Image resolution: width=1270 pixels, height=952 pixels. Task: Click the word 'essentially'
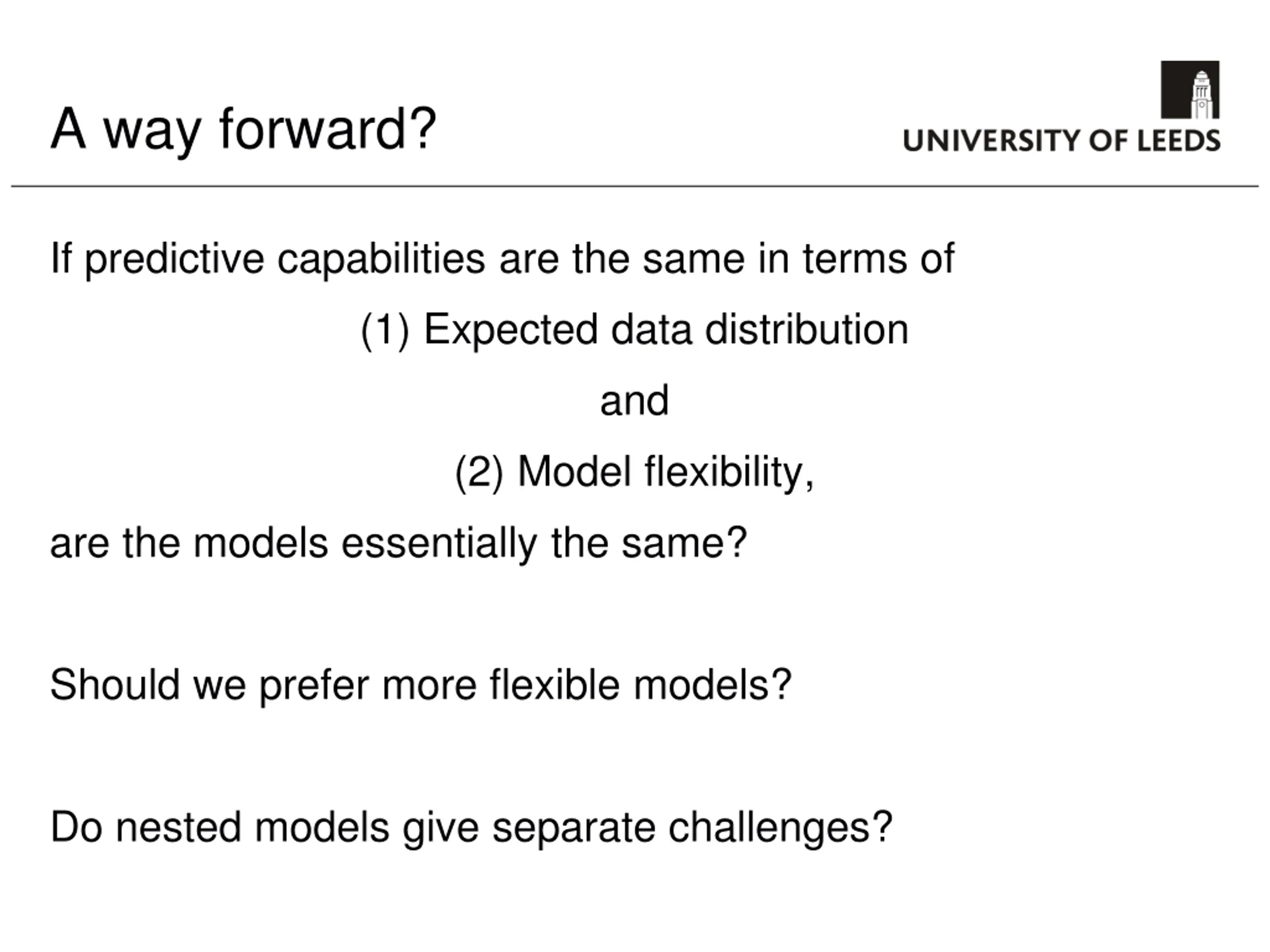click(x=439, y=543)
